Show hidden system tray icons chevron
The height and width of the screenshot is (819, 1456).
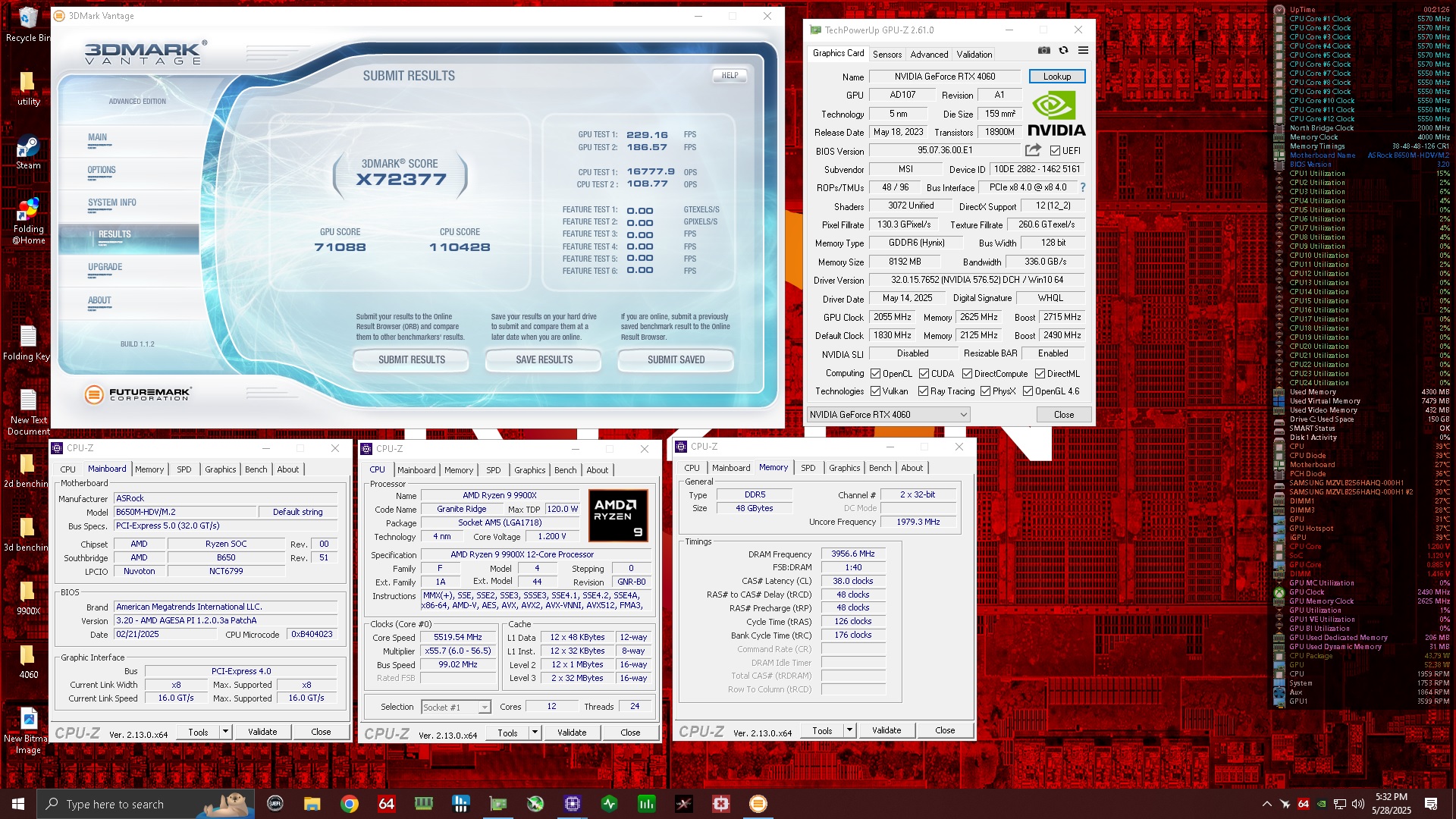(1266, 804)
